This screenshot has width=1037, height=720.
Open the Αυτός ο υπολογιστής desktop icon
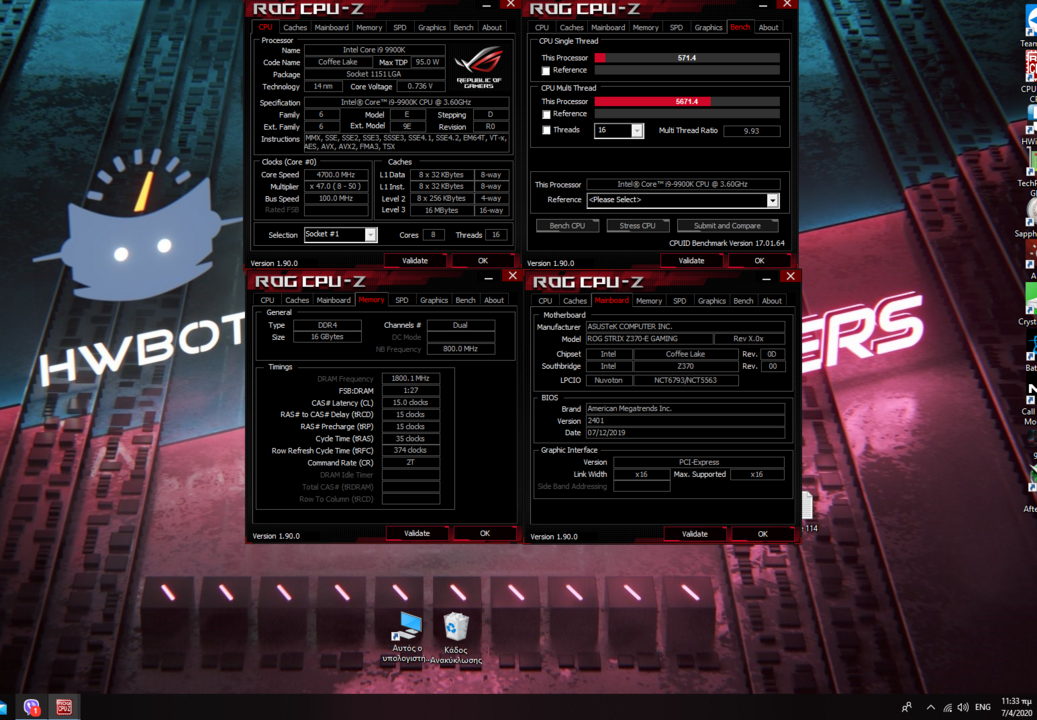coord(407,636)
